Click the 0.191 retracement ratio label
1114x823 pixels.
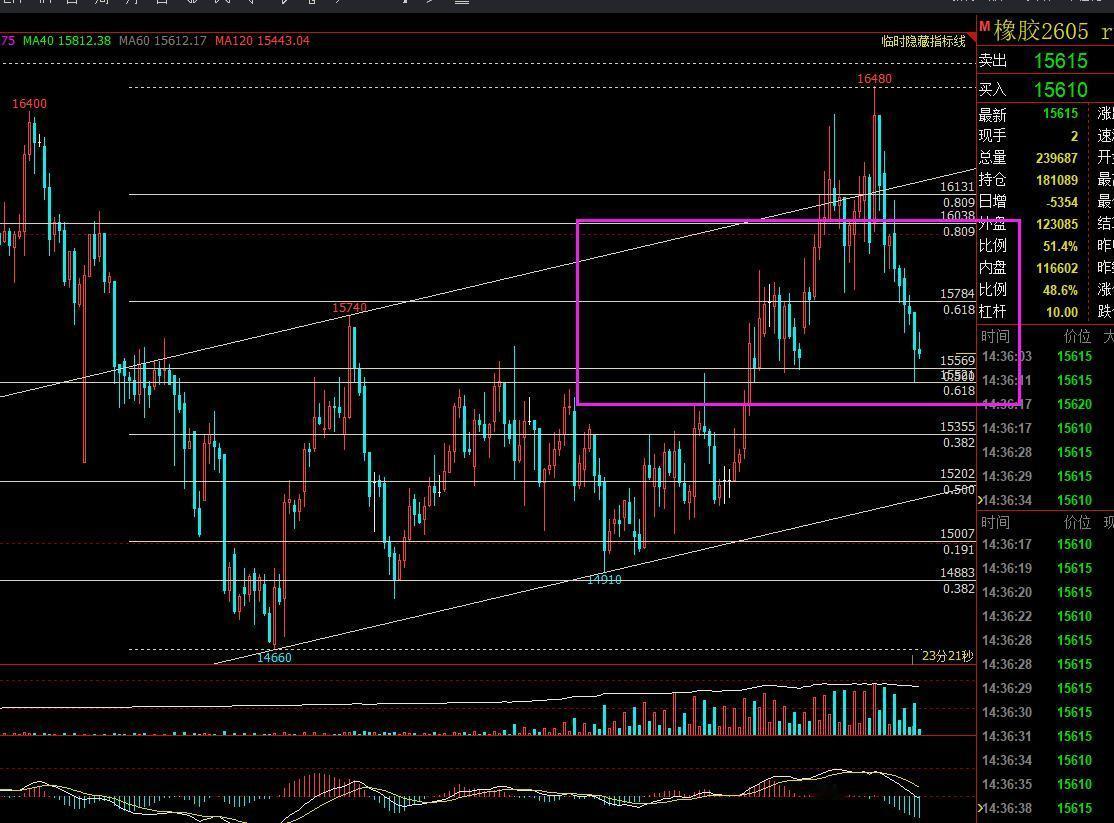958,550
